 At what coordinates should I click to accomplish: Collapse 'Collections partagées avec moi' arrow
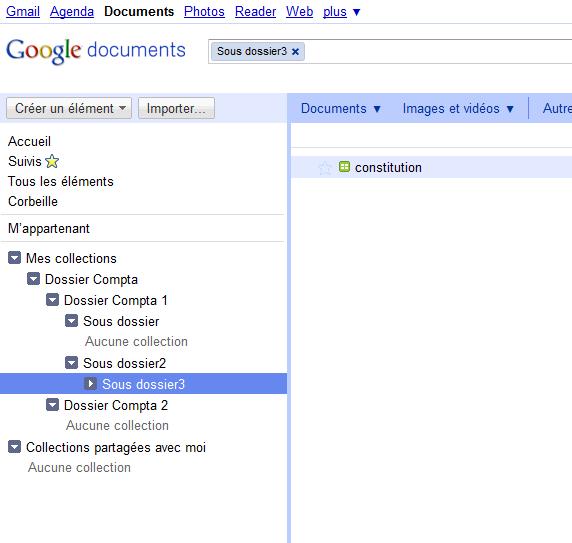point(14,447)
